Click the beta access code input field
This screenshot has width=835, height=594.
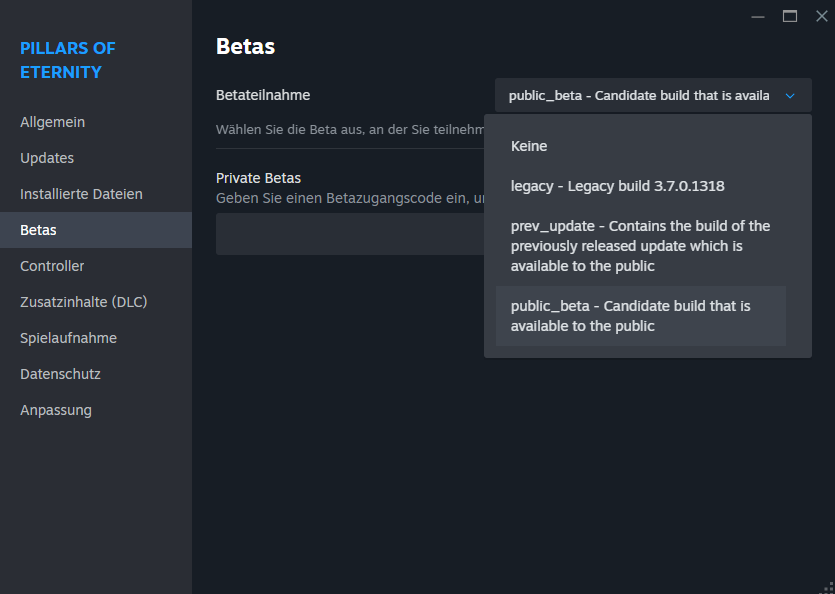350,233
